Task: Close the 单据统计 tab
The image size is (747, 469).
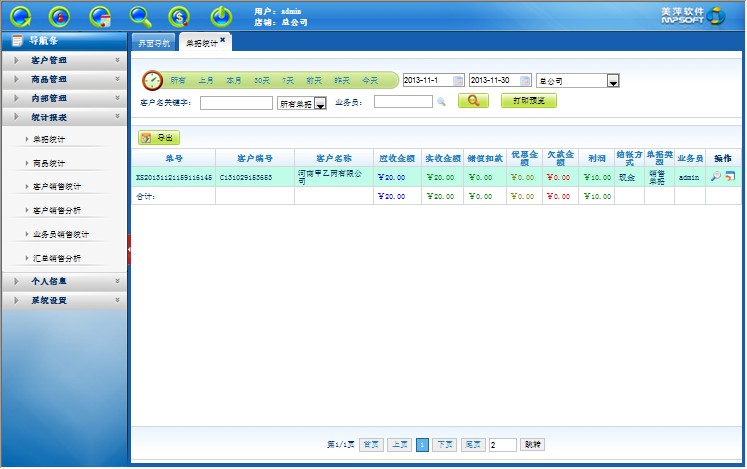Action: pos(223,39)
